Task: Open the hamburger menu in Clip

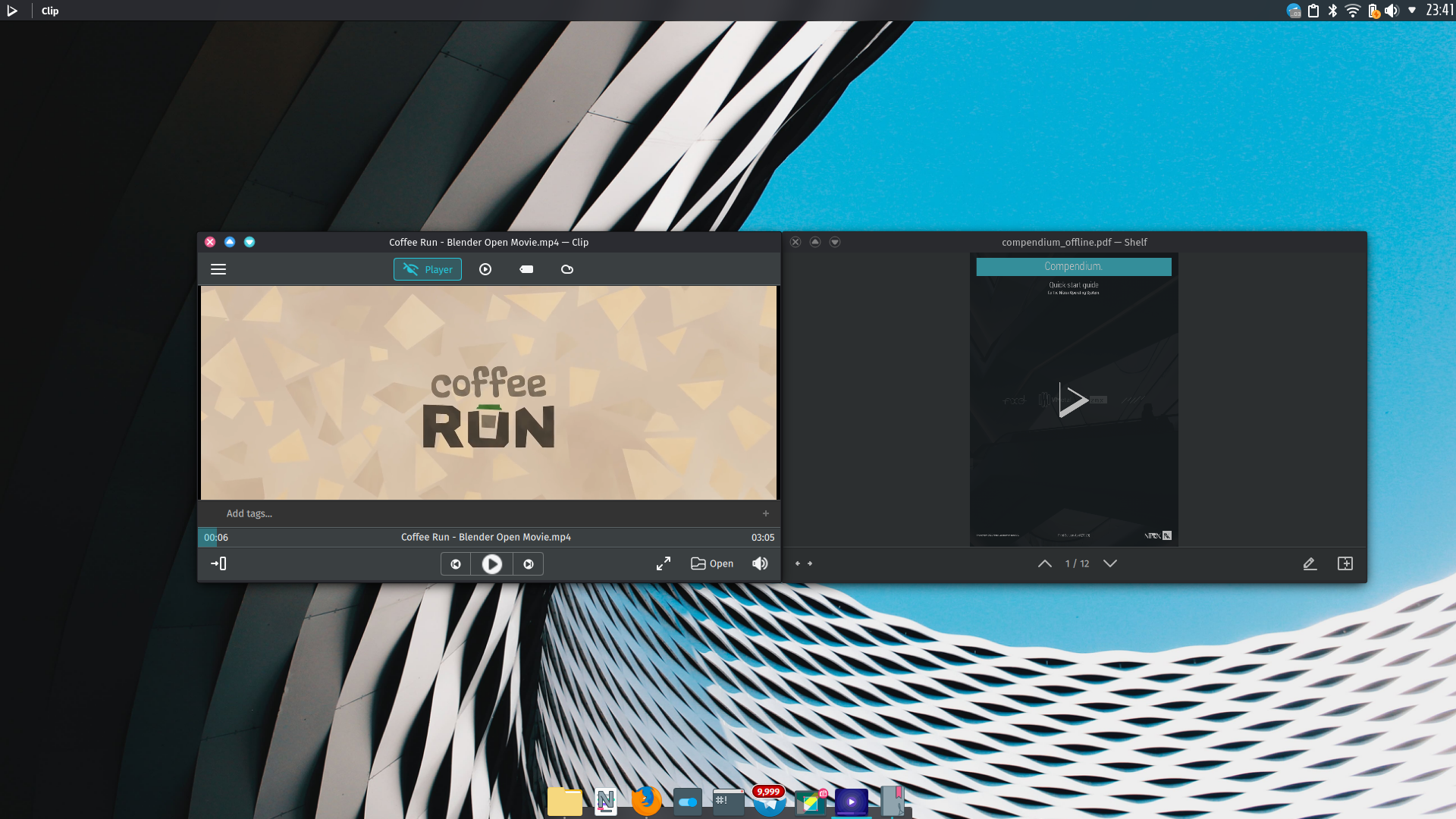Action: point(218,269)
